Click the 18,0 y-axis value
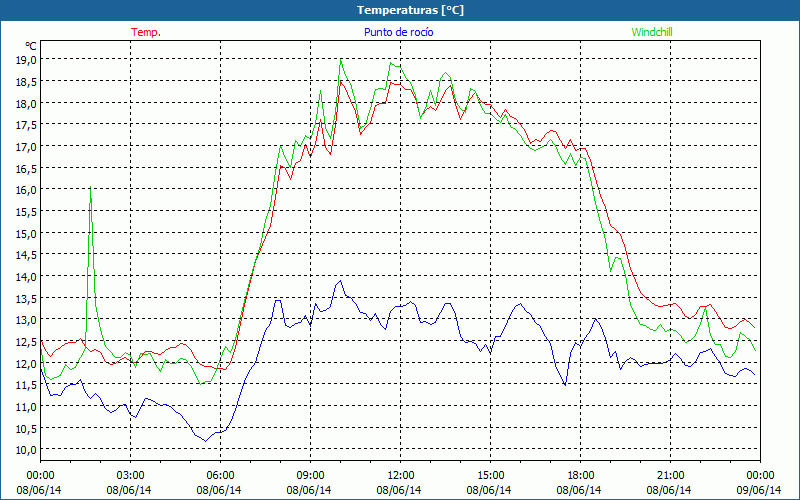800x500 pixels. pyautogui.click(x=27, y=104)
